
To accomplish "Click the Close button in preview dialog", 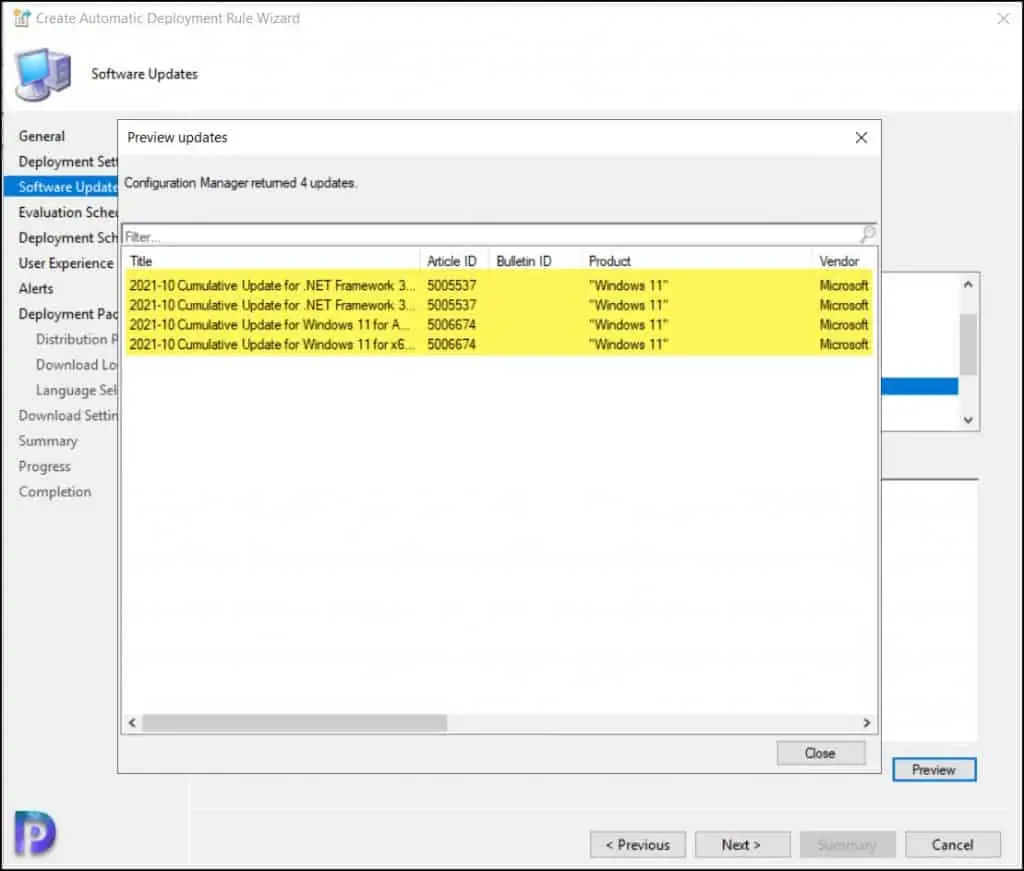I will 820,753.
